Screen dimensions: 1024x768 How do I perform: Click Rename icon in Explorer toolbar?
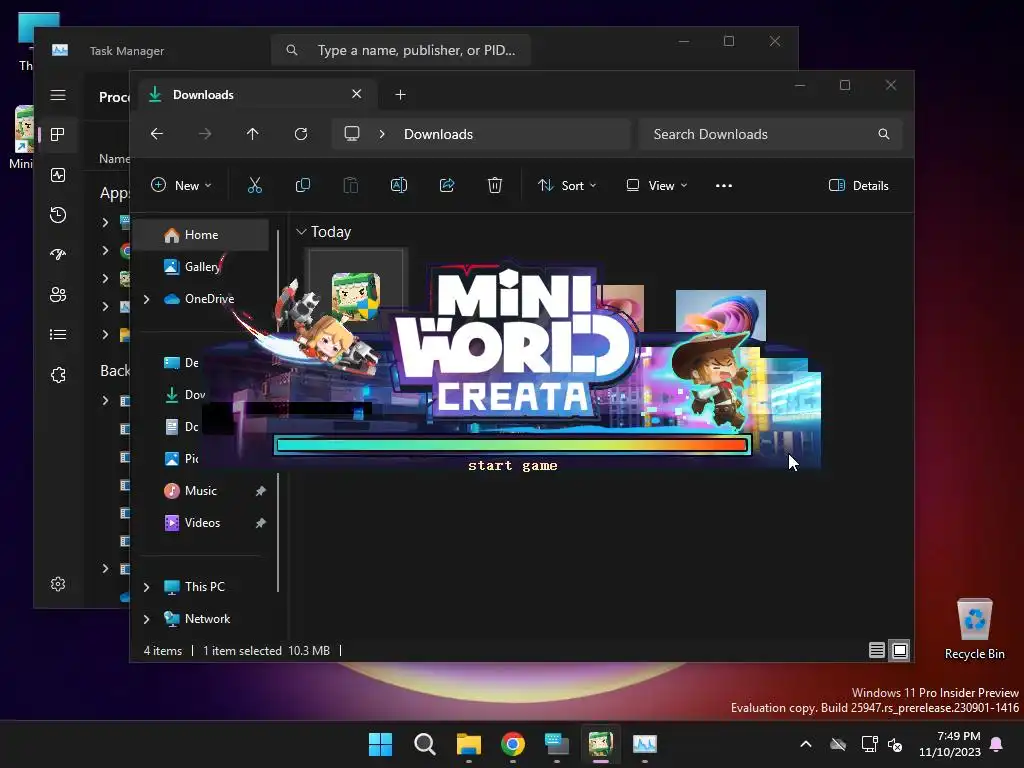point(399,185)
